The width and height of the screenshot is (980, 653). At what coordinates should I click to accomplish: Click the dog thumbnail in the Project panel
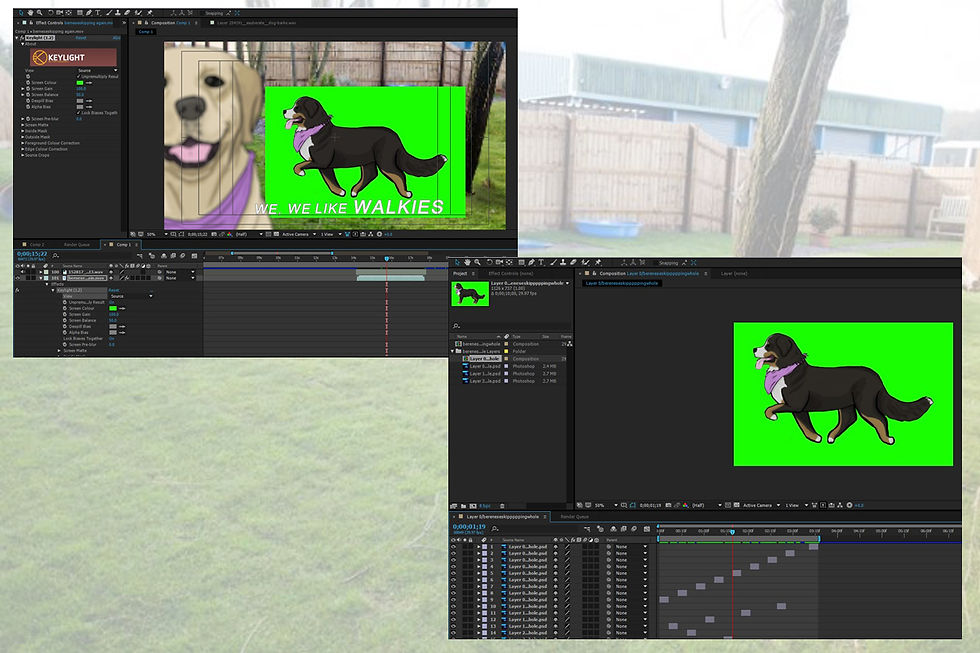coord(470,294)
